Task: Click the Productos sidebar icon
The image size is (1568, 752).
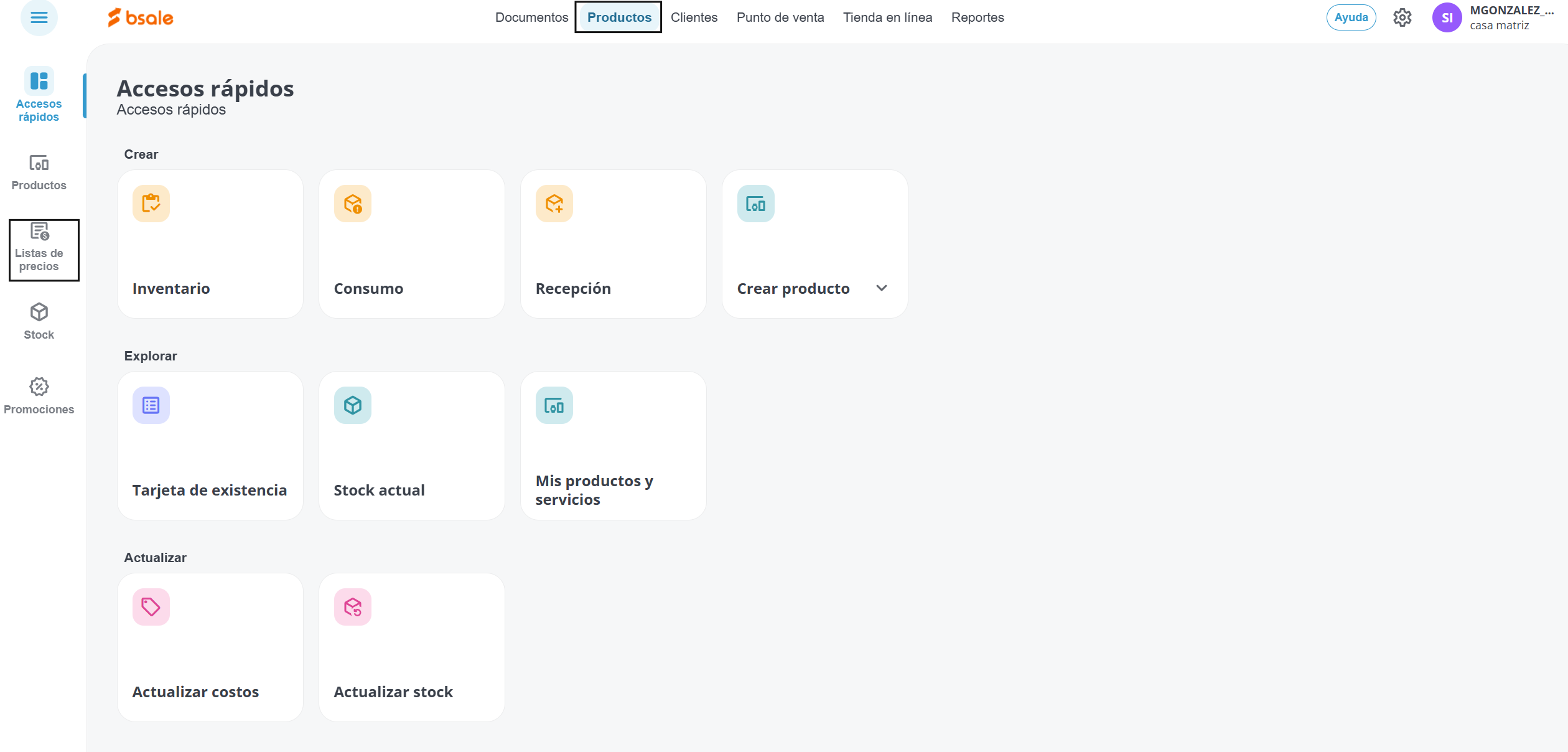Action: click(39, 163)
